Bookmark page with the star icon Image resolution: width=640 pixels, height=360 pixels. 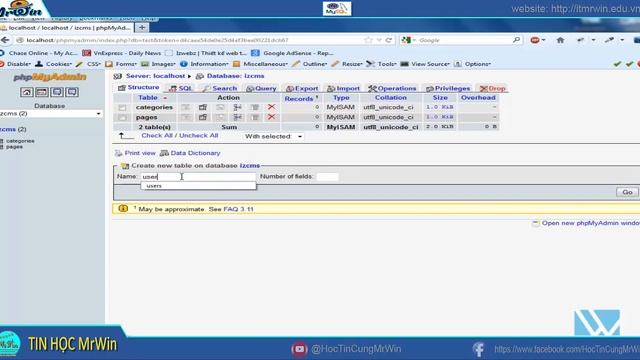pyautogui.click(x=368, y=40)
